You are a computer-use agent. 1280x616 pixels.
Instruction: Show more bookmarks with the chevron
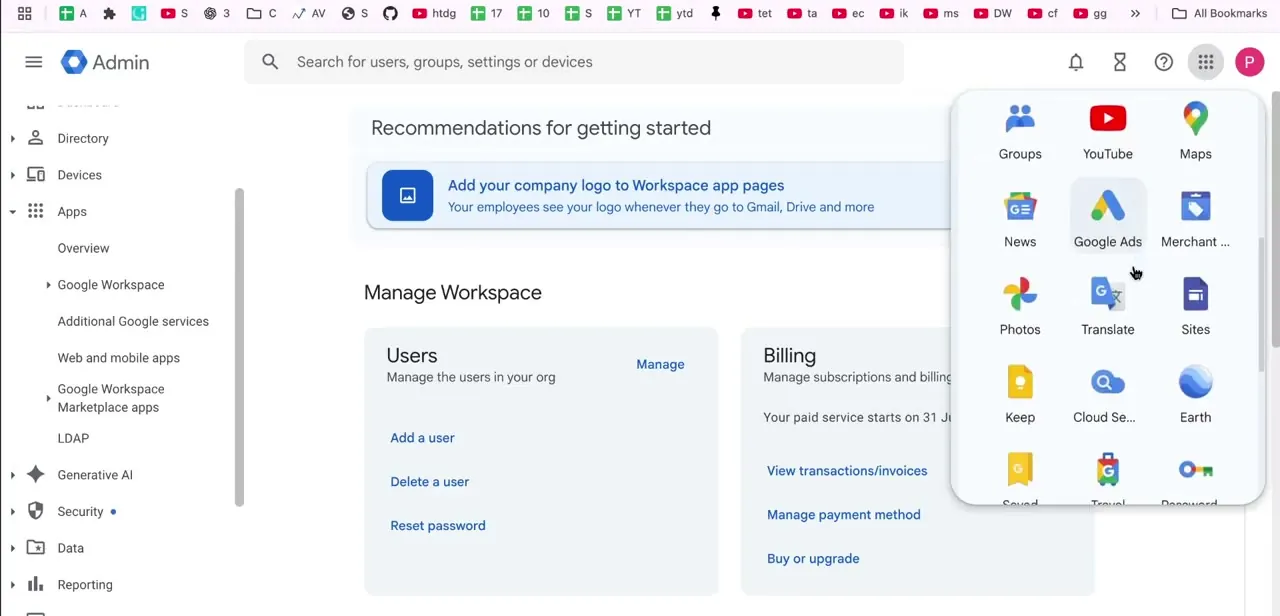1135,13
